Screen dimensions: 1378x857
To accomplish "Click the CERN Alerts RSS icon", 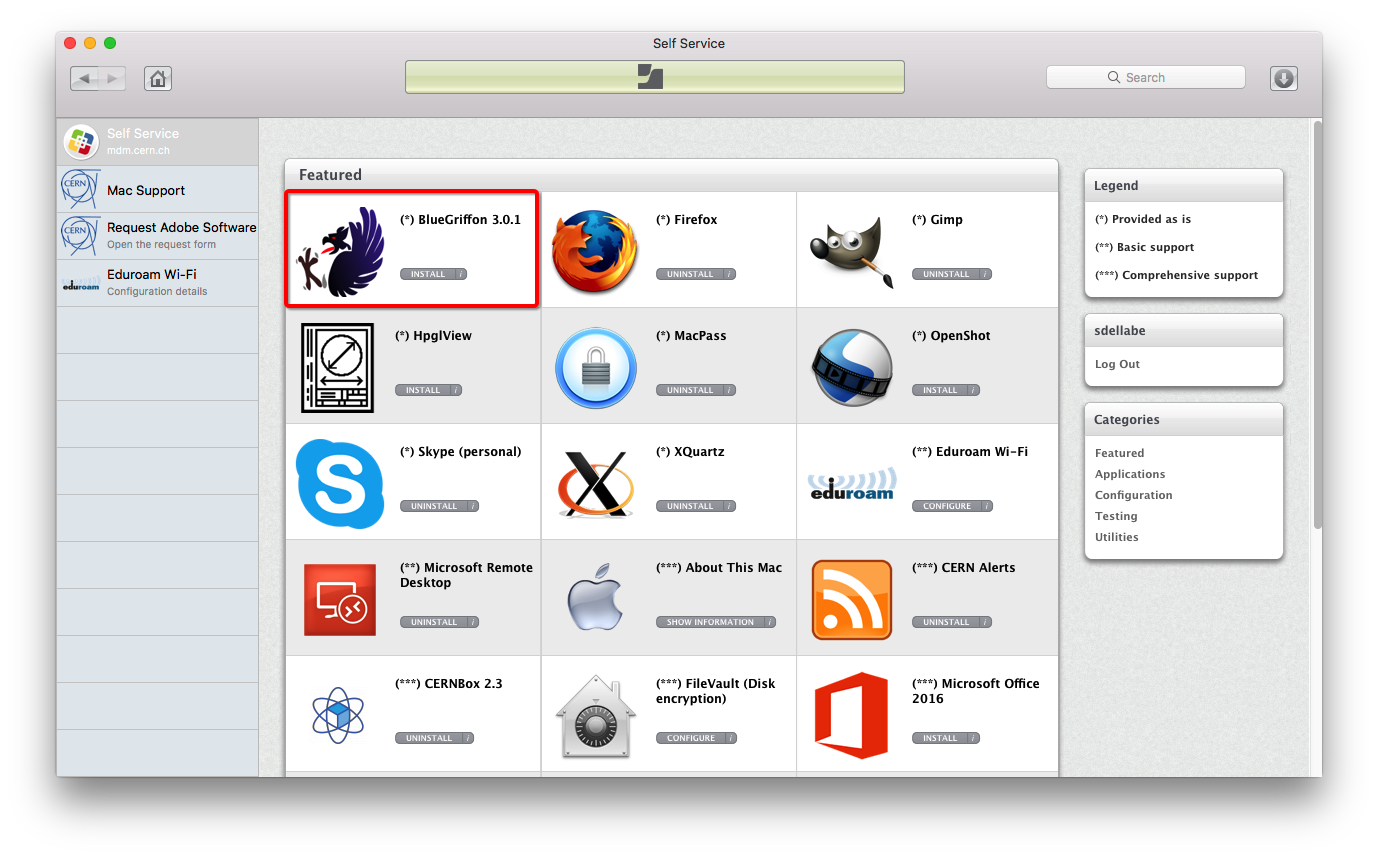I will (x=852, y=600).
